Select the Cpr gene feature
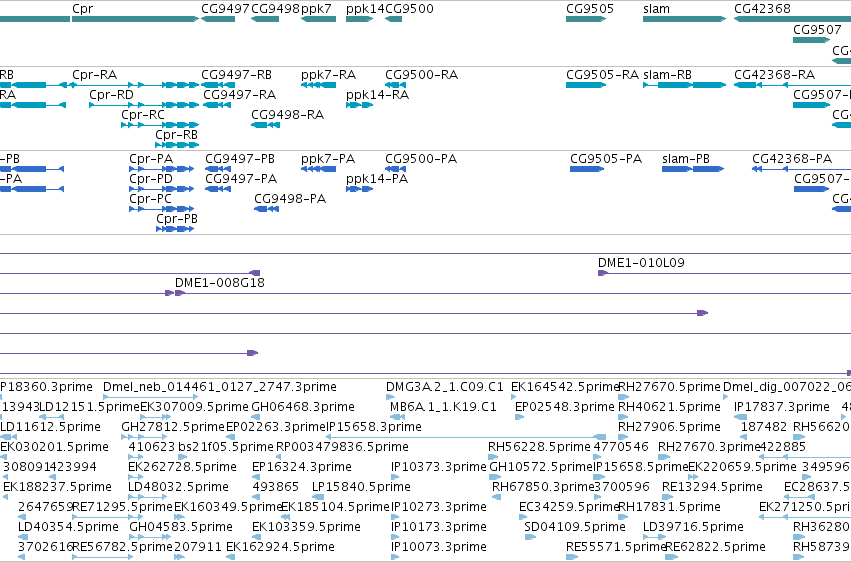The height and width of the screenshot is (562, 851). [136, 19]
